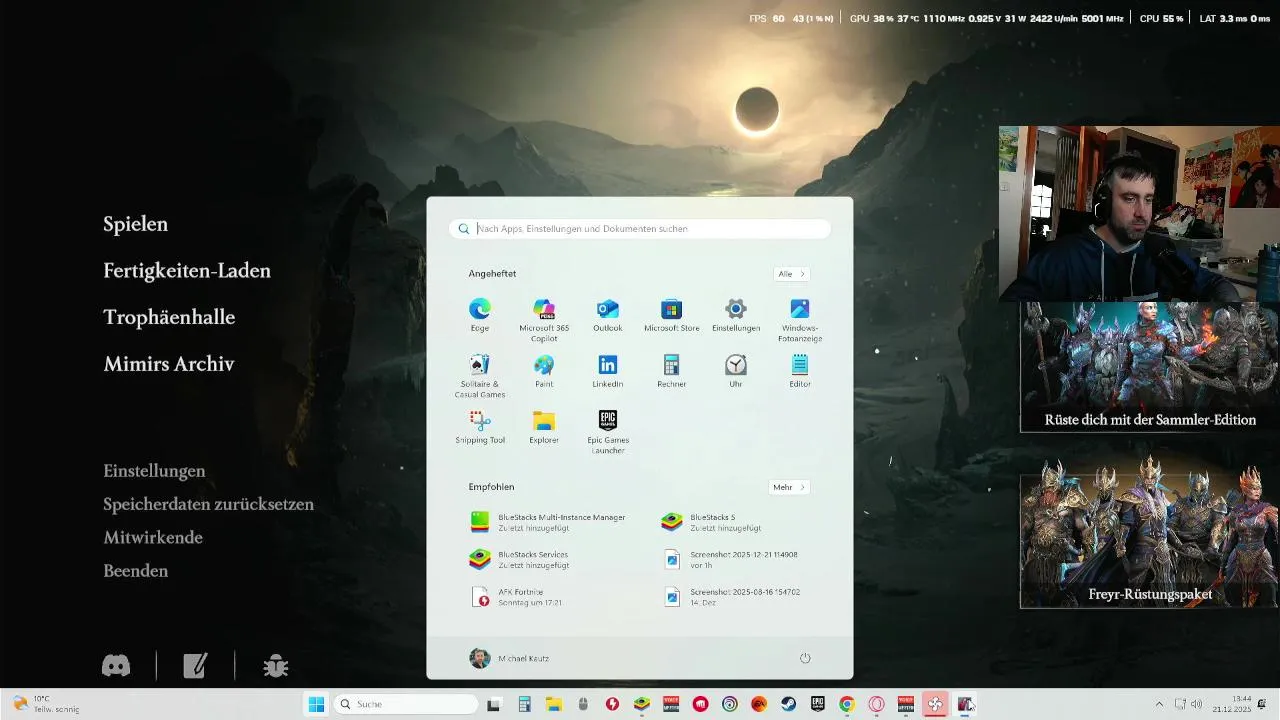
Task: Open Mimirs Archiv menu entry
Action: [x=169, y=364]
